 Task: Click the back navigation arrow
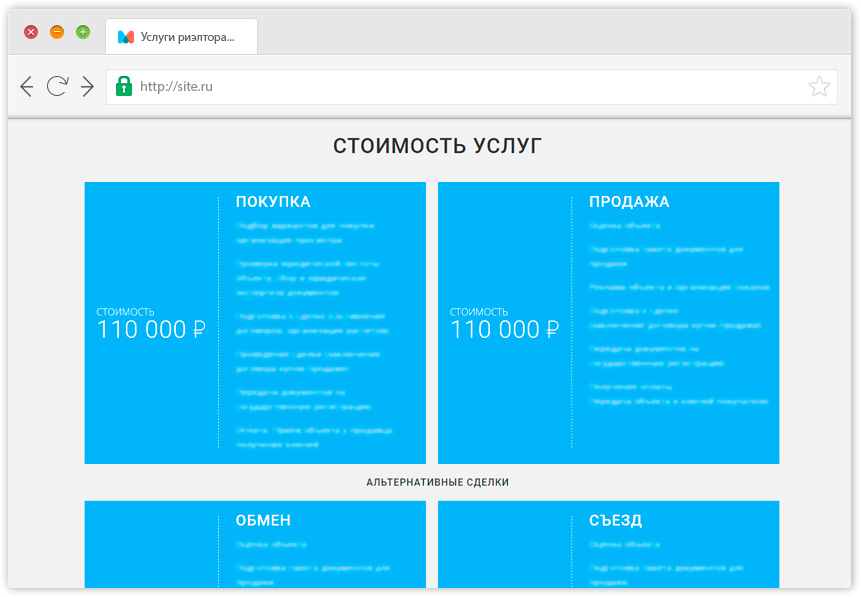[27, 87]
